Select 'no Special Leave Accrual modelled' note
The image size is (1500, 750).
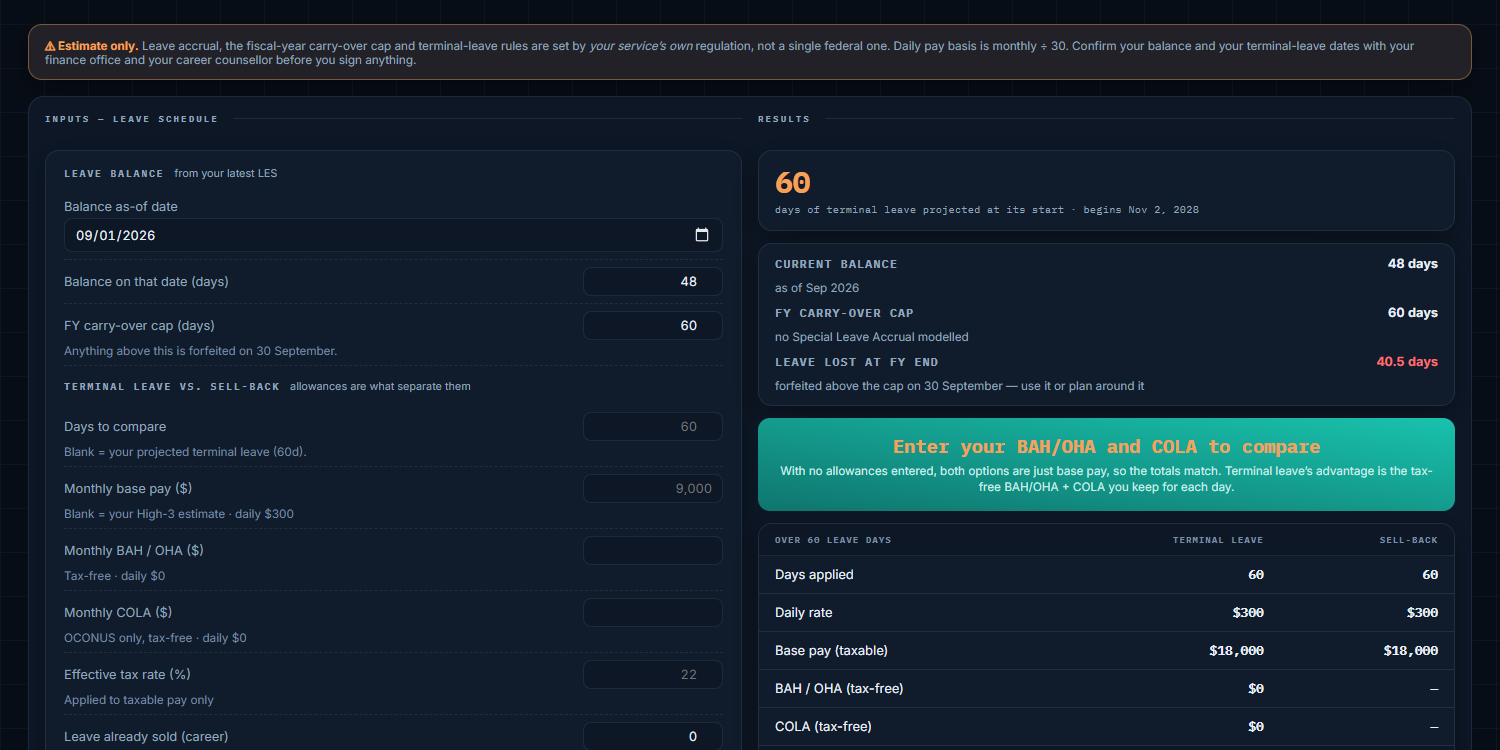872,337
